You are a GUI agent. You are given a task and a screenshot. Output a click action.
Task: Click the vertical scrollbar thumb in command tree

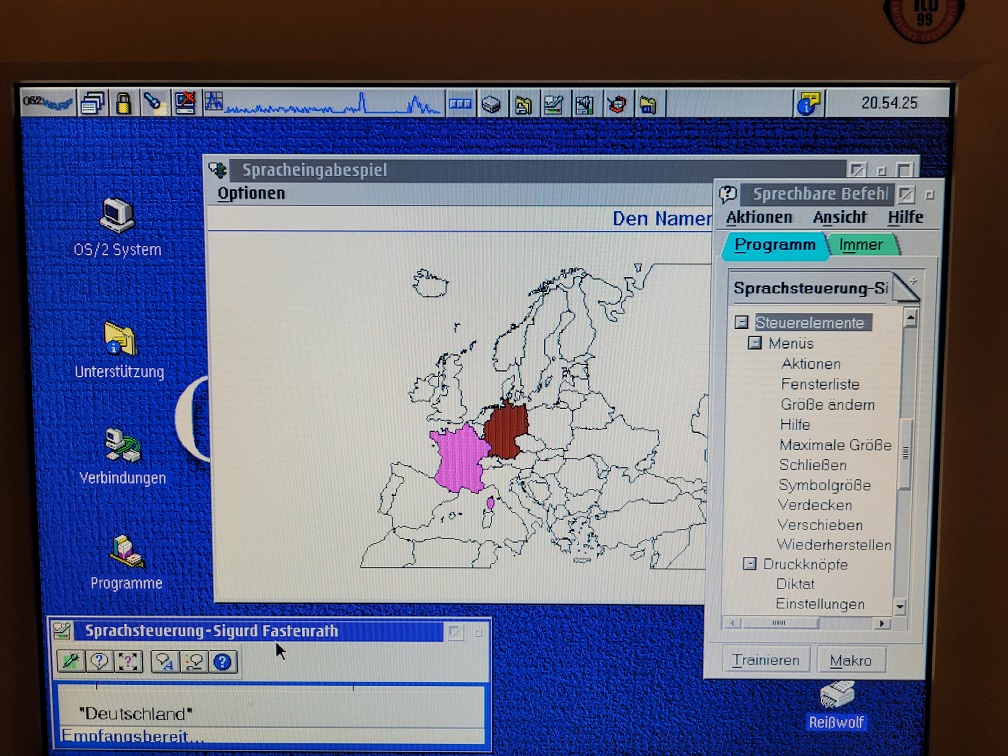pos(905,453)
